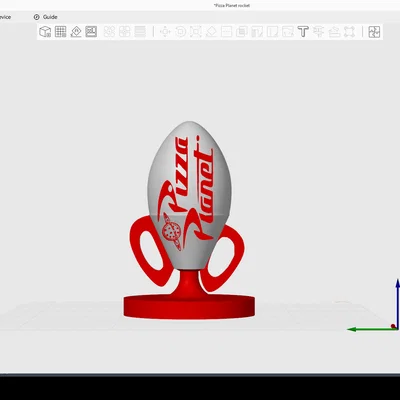The height and width of the screenshot is (400, 400).
Task: Select the Rotate tool
Action: point(180,32)
